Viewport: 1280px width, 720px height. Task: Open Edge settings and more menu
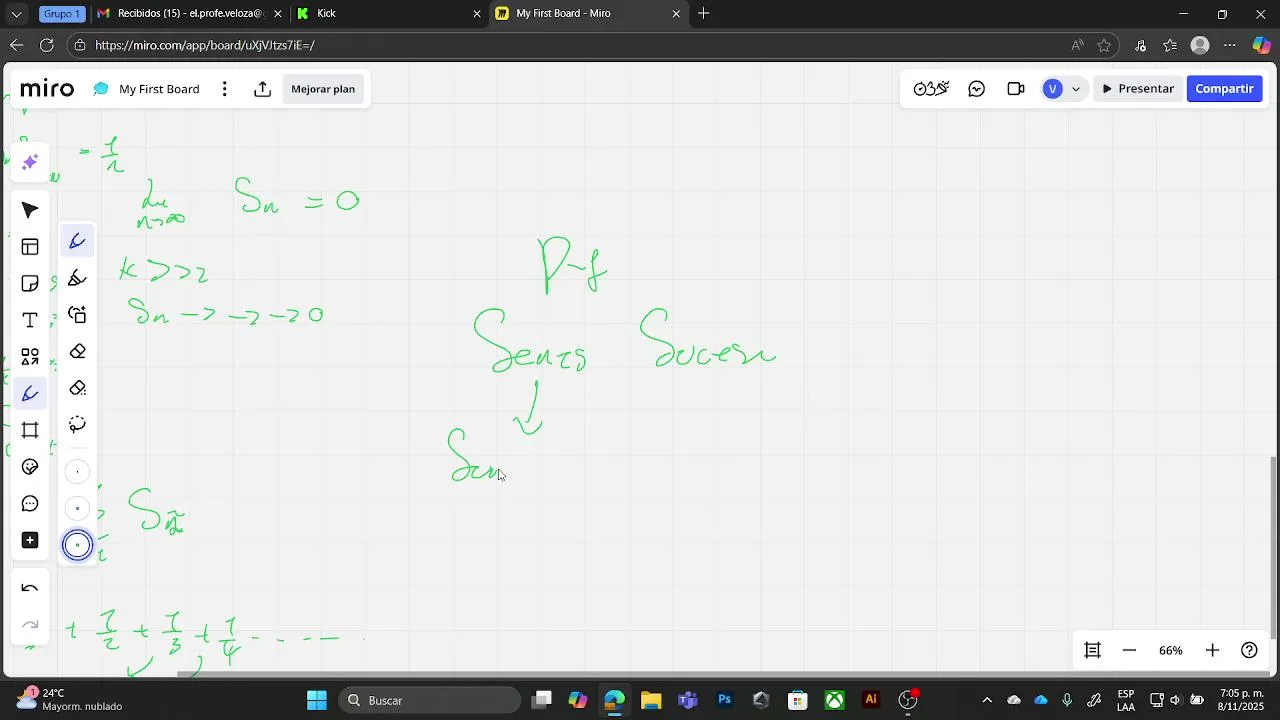tap(1230, 45)
